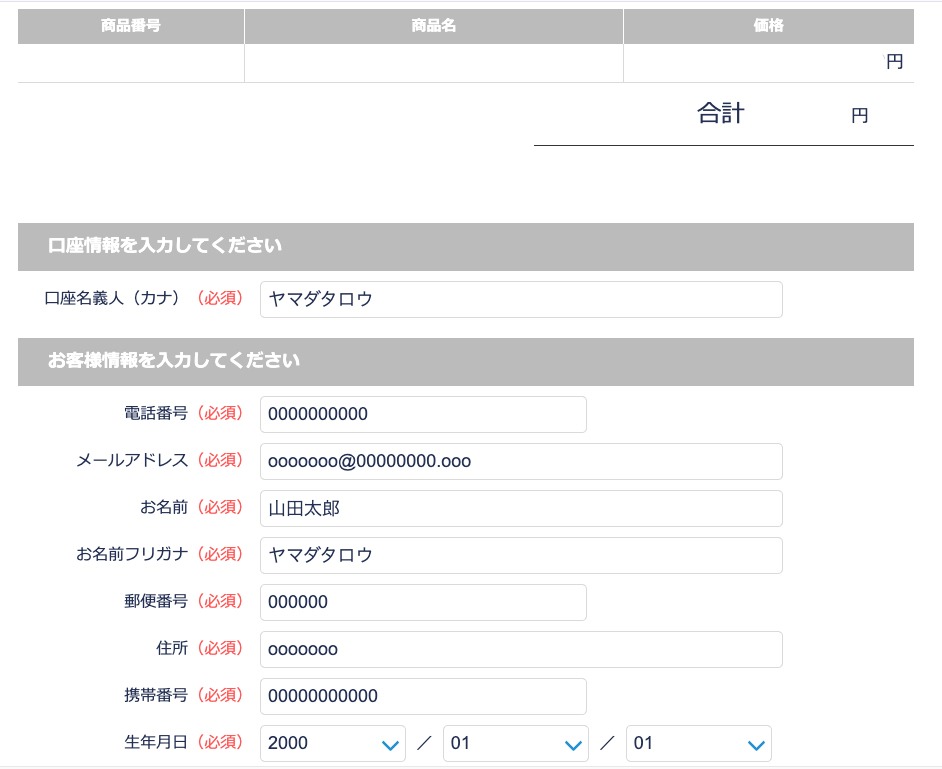This screenshot has width=942, height=769.
Task: Click the 商品番号 column header
Action: click(131, 26)
